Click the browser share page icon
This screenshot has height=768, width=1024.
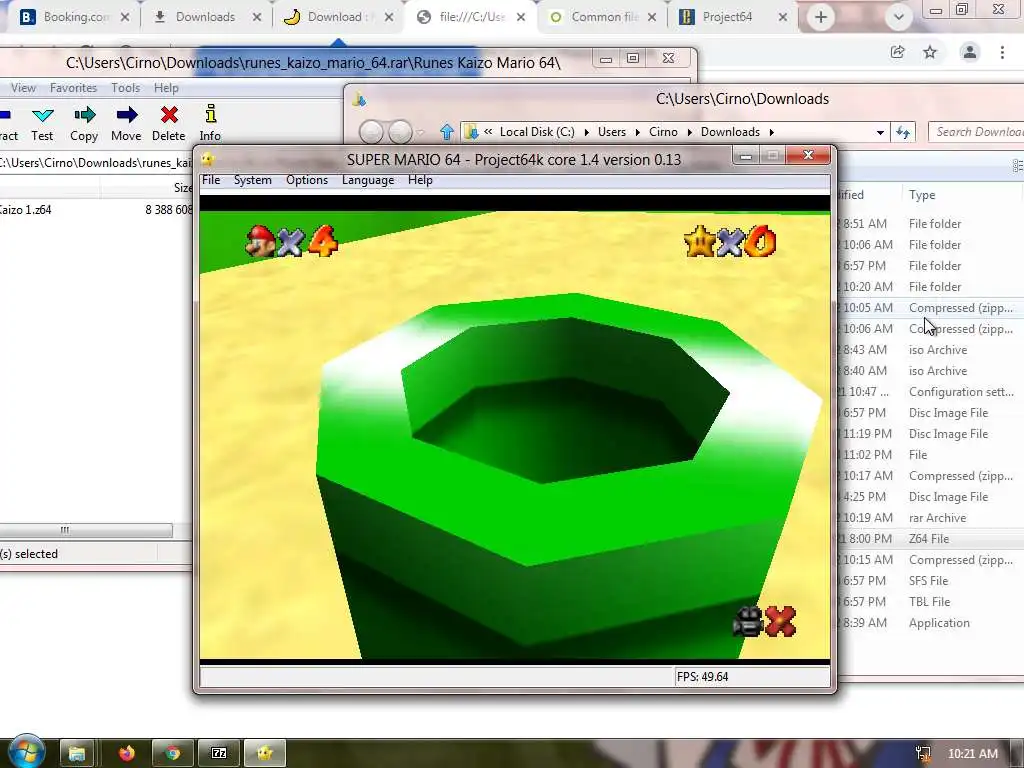tap(898, 52)
